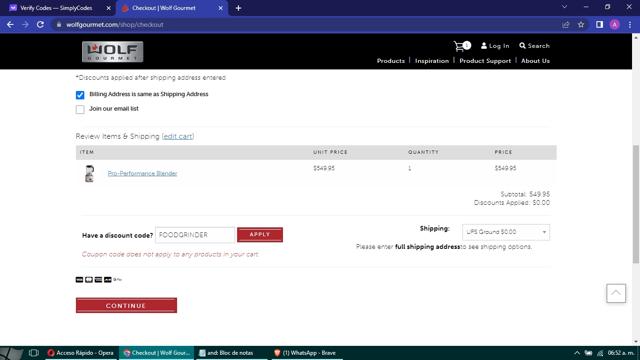The width and height of the screenshot is (640, 360).
Task: Close the Checkout Wolf Gourmet tab
Action: coord(220,8)
